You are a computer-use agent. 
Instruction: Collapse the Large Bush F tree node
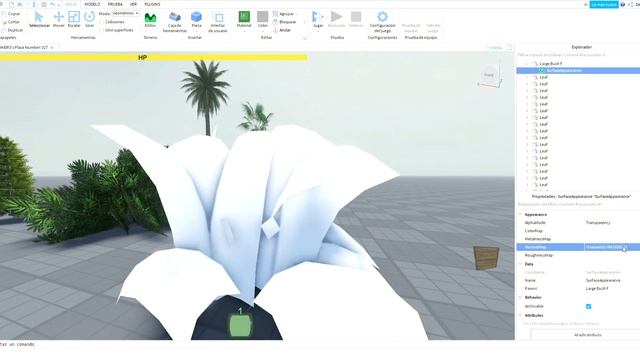pos(527,64)
